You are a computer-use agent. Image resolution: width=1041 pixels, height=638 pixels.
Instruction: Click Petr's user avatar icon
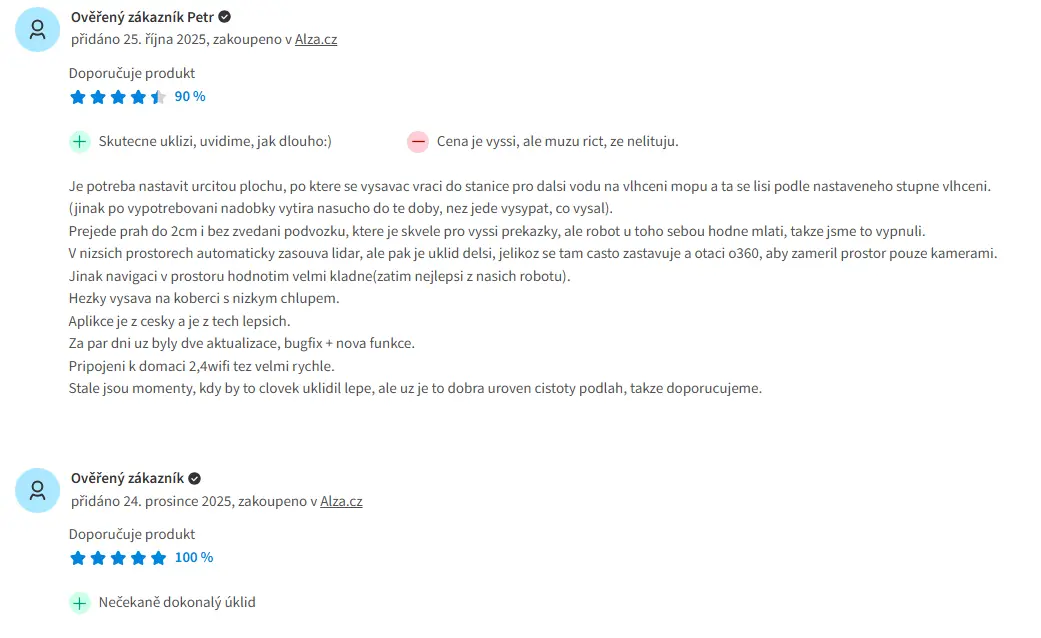[x=38, y=30]
